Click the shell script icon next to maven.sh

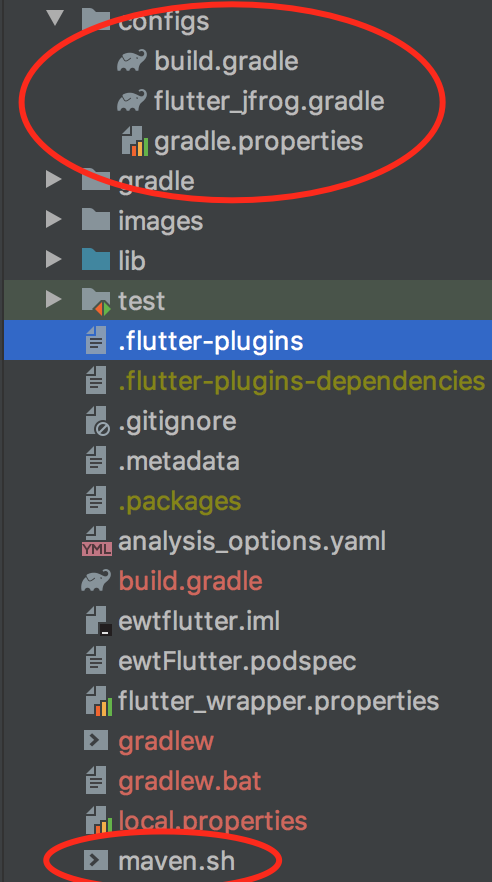[x=96, y=860]
